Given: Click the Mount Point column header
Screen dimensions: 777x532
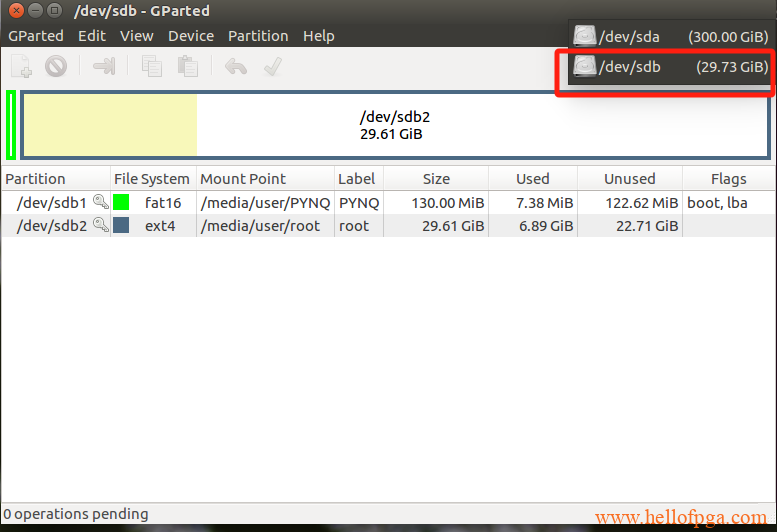Looking at the screenshot, I should click(x=265, y=178).
